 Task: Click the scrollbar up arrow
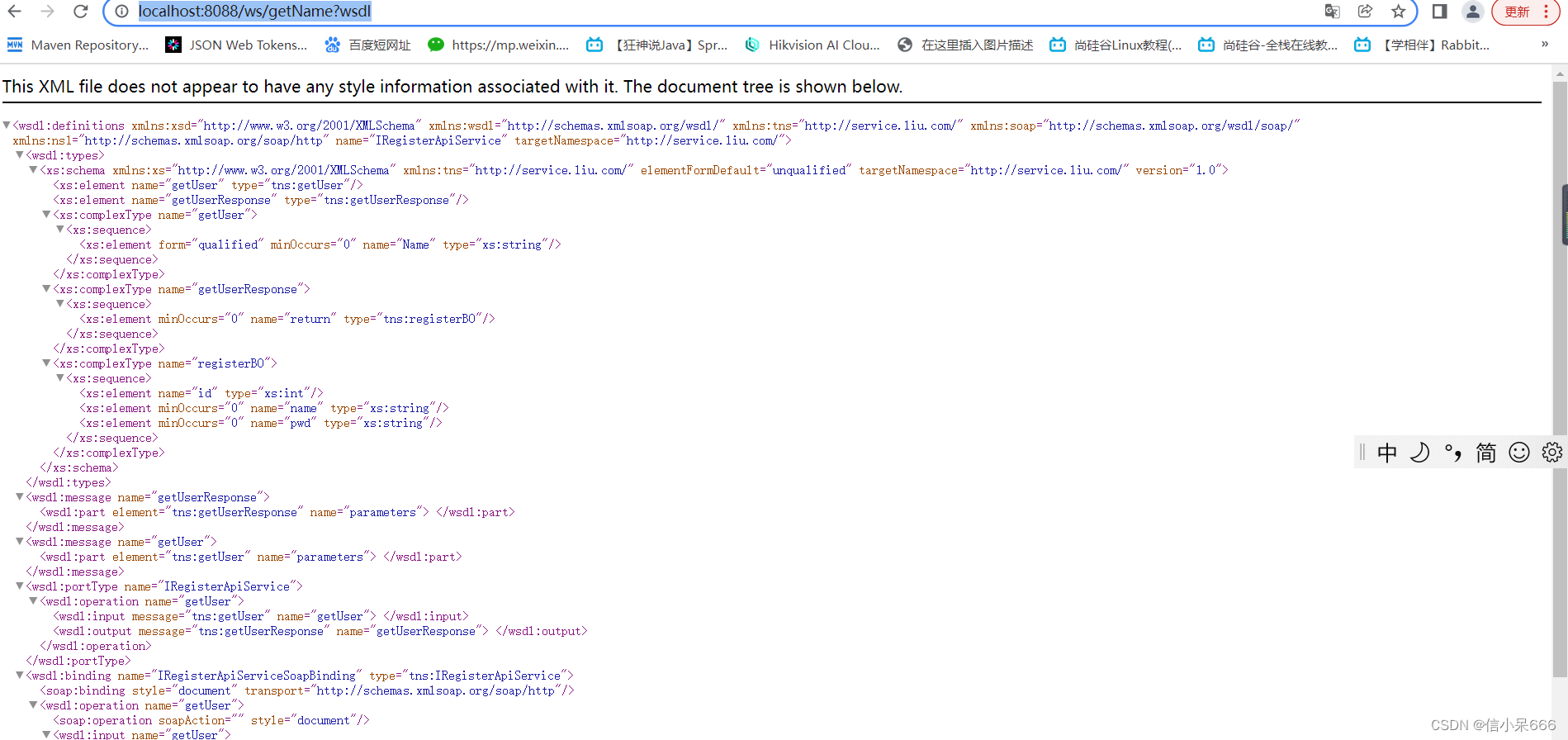click(x=1561, y=74)
